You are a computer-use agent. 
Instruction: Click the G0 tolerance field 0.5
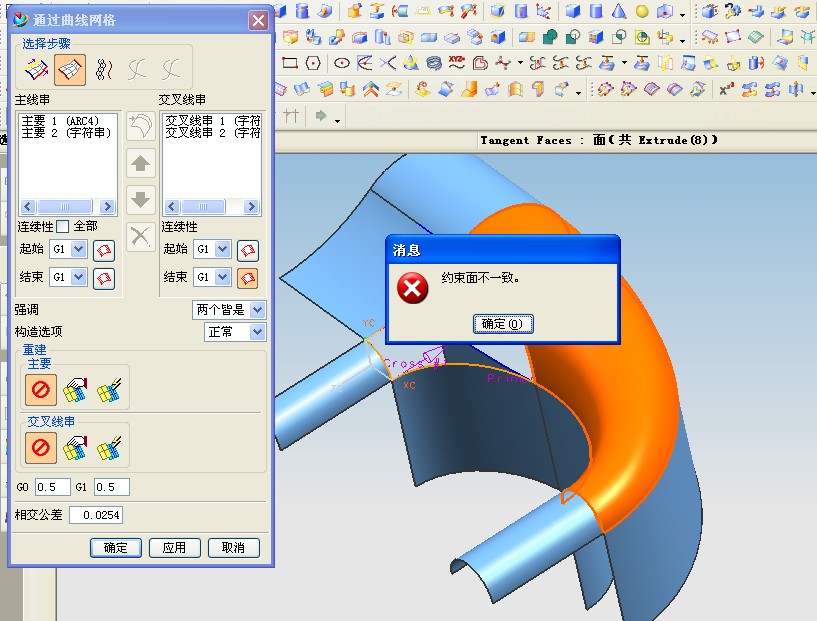point(53,487)
